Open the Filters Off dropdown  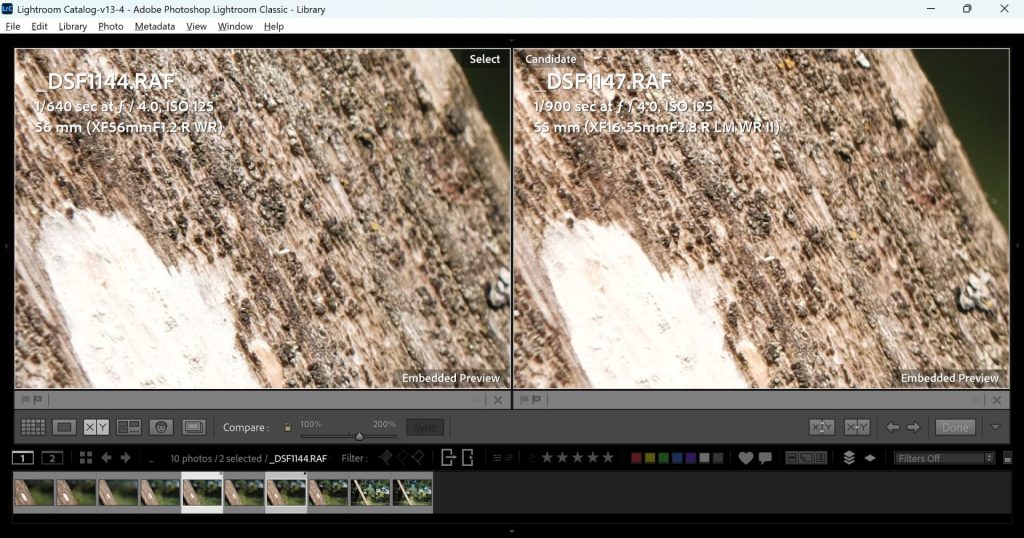tap(944, 458)
